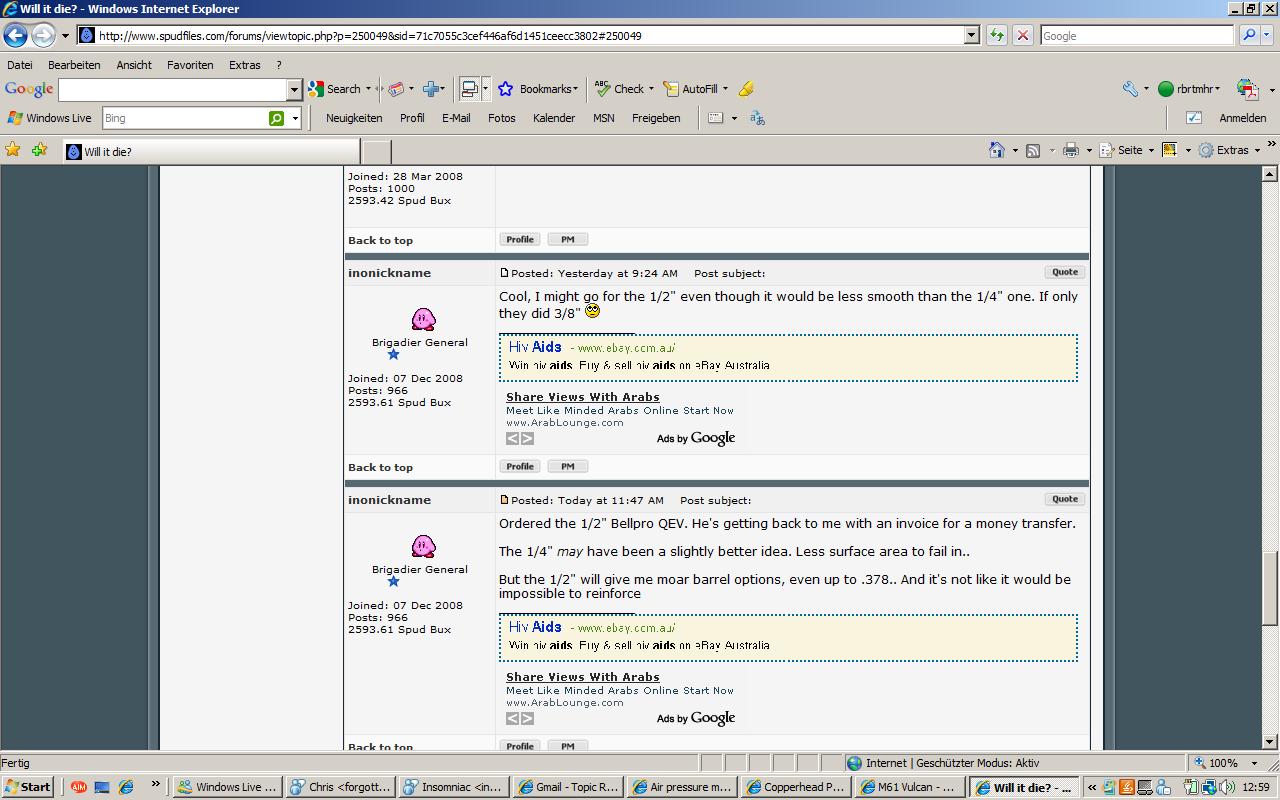Open the Ansicht menu
The height and width of the screenshot is (800, 1280).
click(x=134, y=65)
